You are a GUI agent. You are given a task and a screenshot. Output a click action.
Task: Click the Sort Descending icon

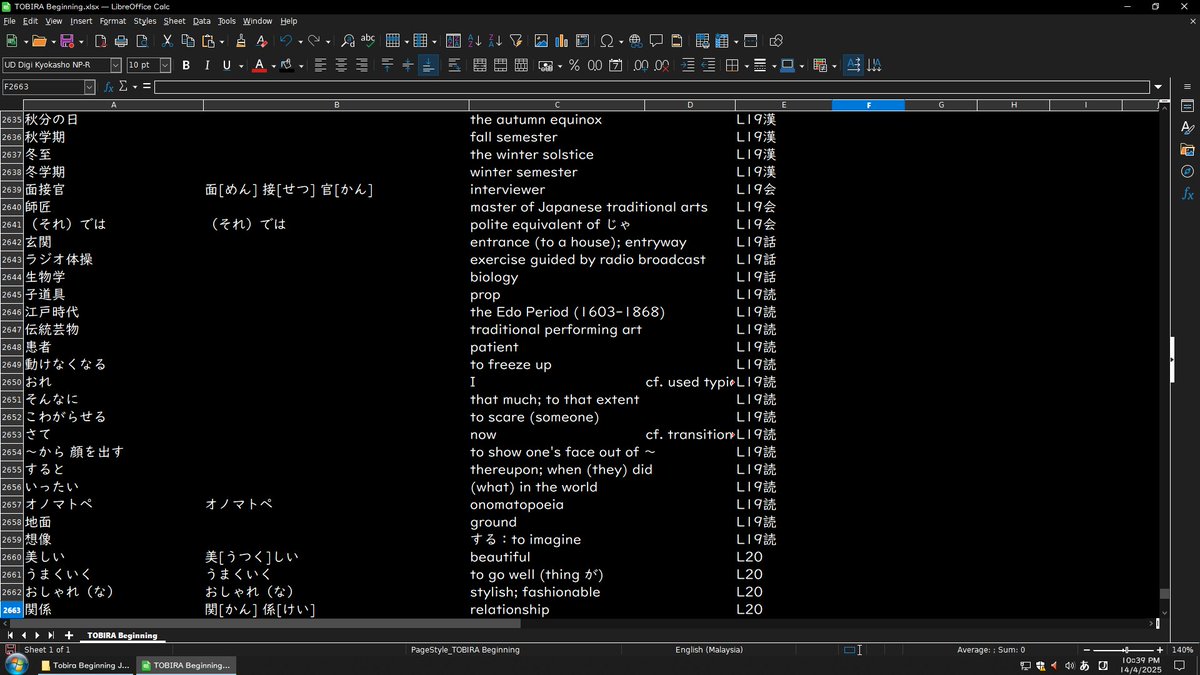[x=495, y=41]
